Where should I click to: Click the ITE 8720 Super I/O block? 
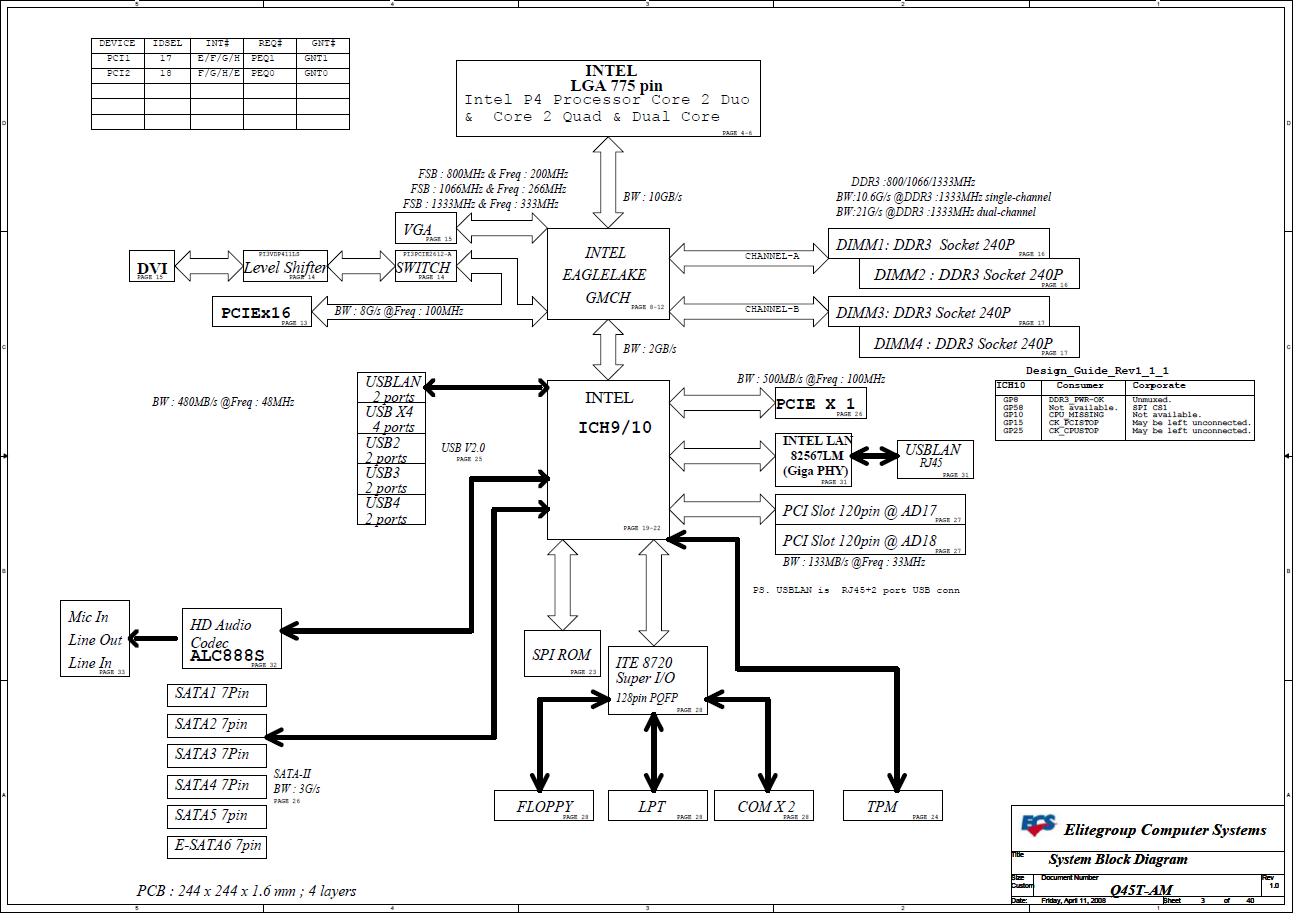[x=657, y=680]
